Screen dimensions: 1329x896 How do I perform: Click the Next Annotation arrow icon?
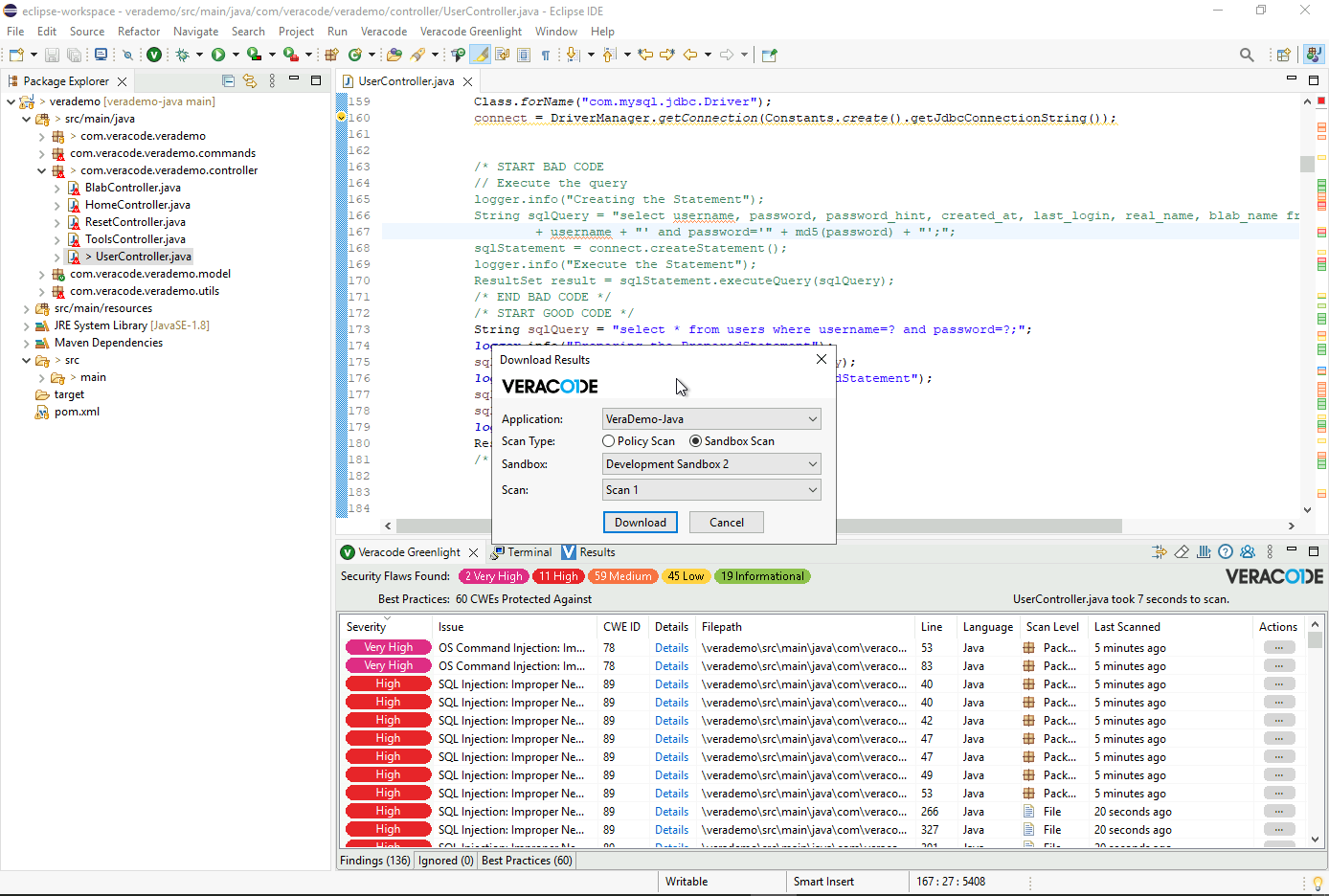(x=573, y=55)
